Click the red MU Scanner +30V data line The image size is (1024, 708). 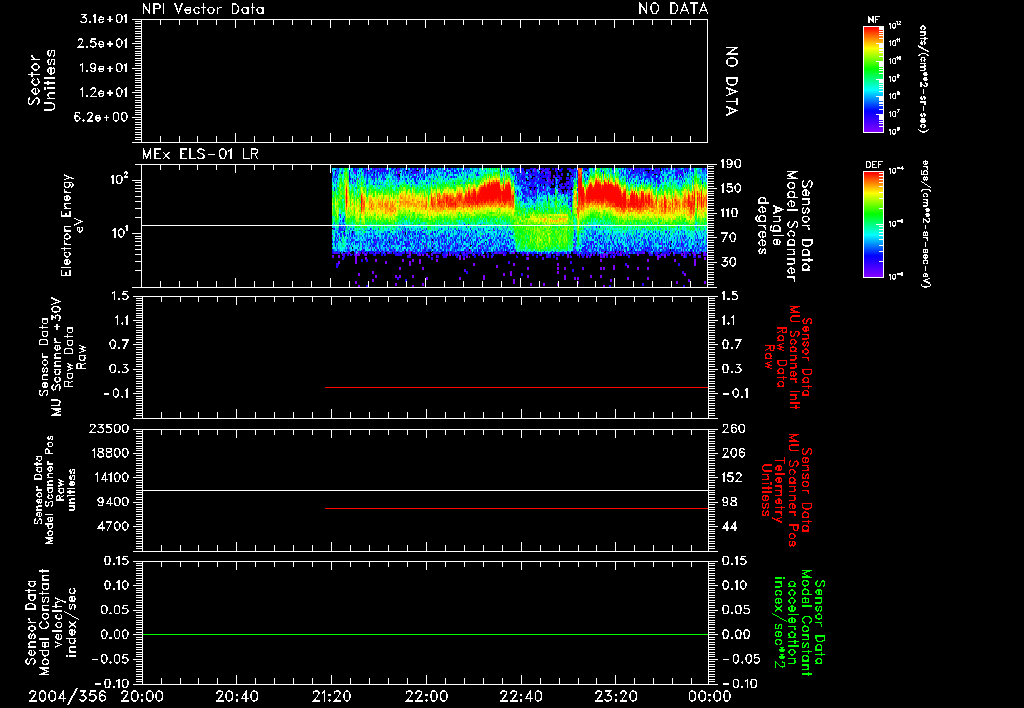tap(517, 387)
